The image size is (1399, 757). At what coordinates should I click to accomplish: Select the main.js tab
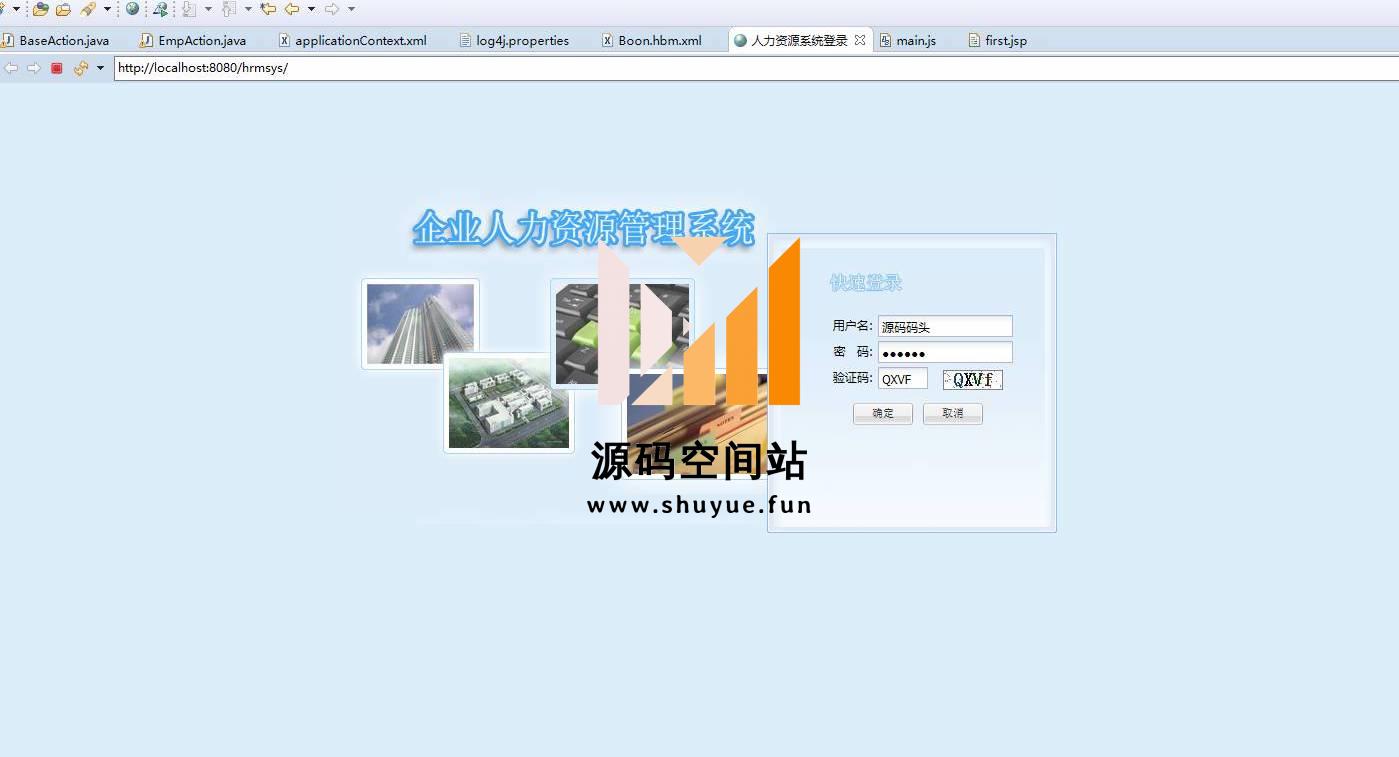click(x=915, y=40)
